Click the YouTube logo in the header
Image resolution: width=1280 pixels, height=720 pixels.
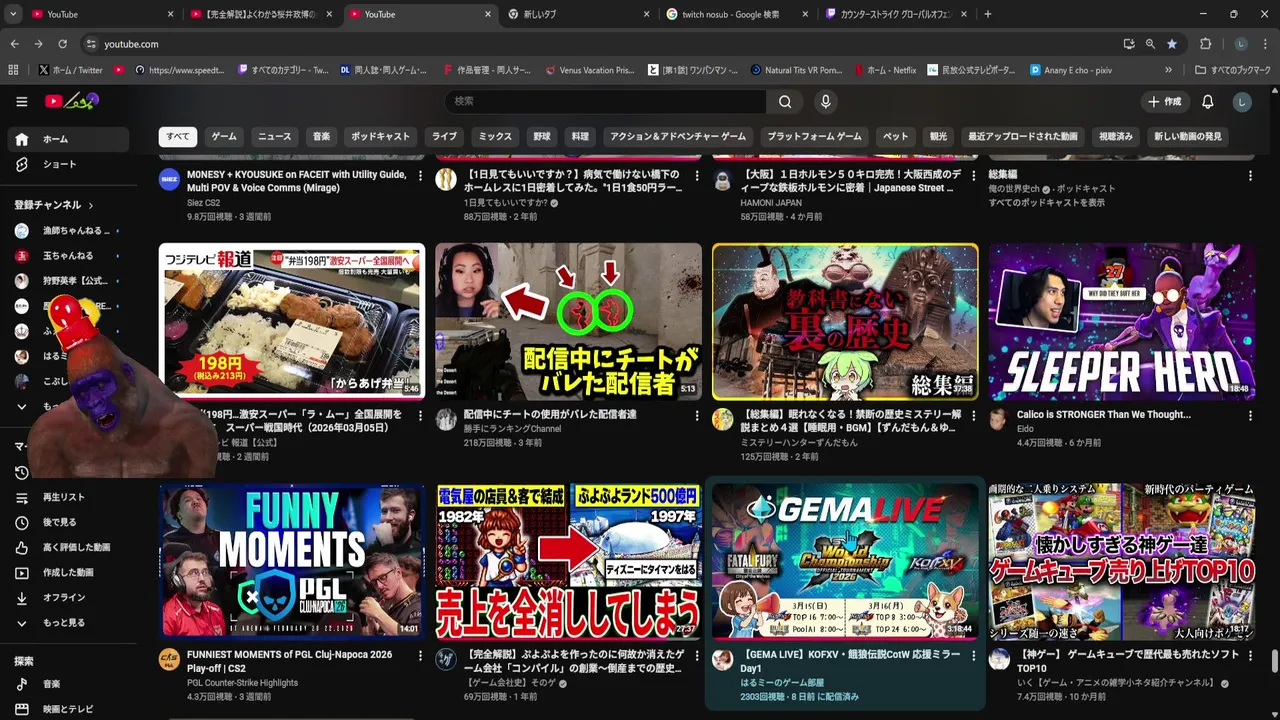(71, 101)
